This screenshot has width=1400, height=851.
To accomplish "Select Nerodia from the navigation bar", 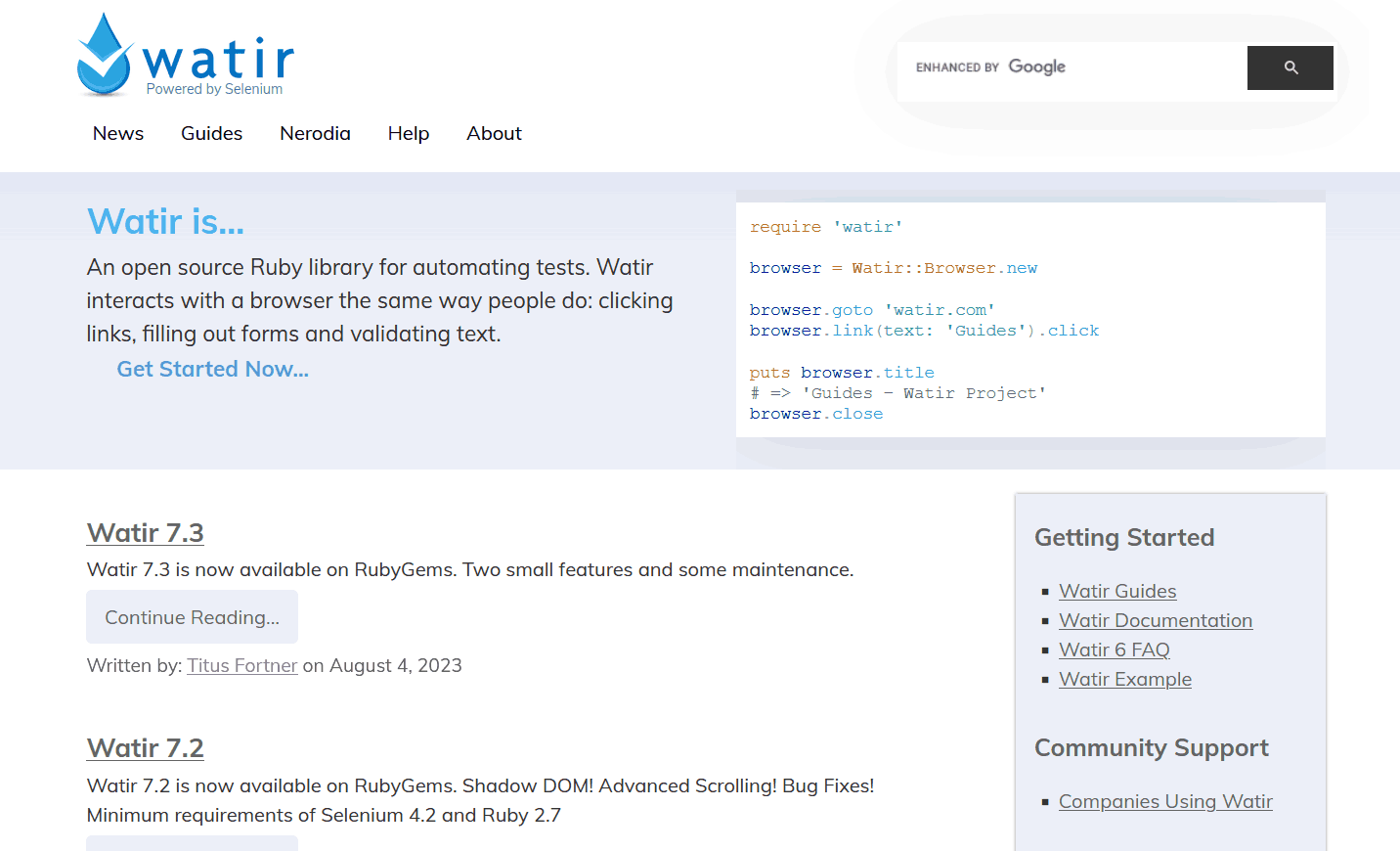I will [x=315, y=133].
